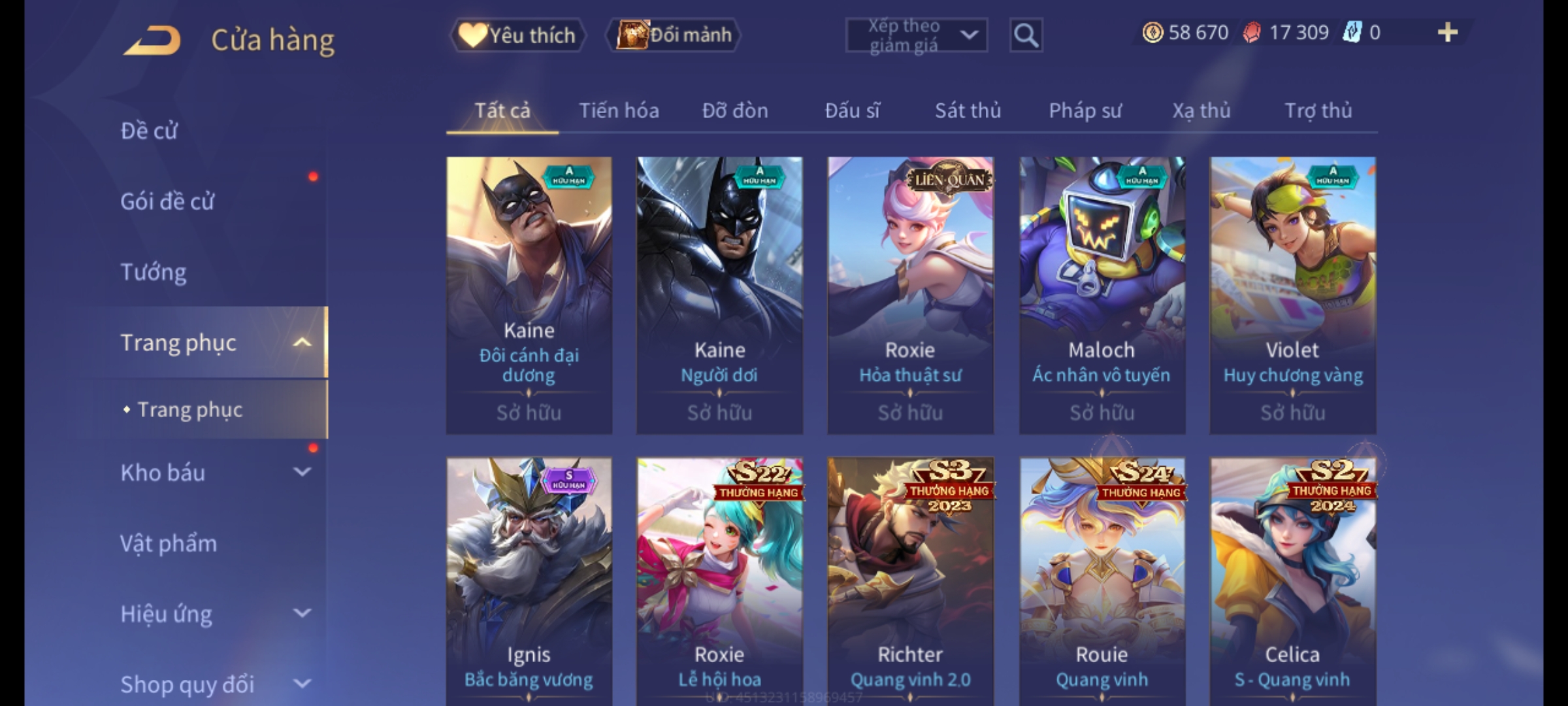Select the Pháp sư category tab

coord(1085,110)
